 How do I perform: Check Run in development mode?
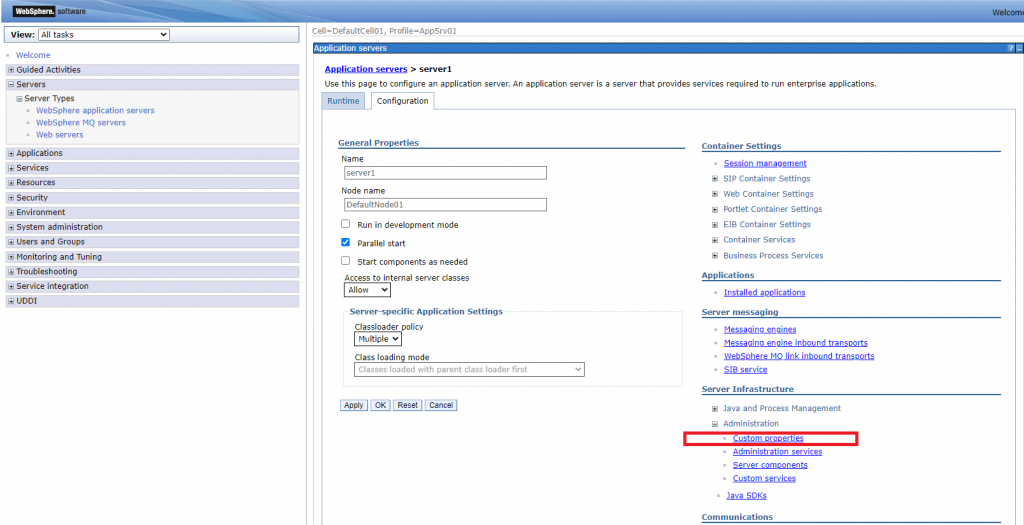[345, 224]
